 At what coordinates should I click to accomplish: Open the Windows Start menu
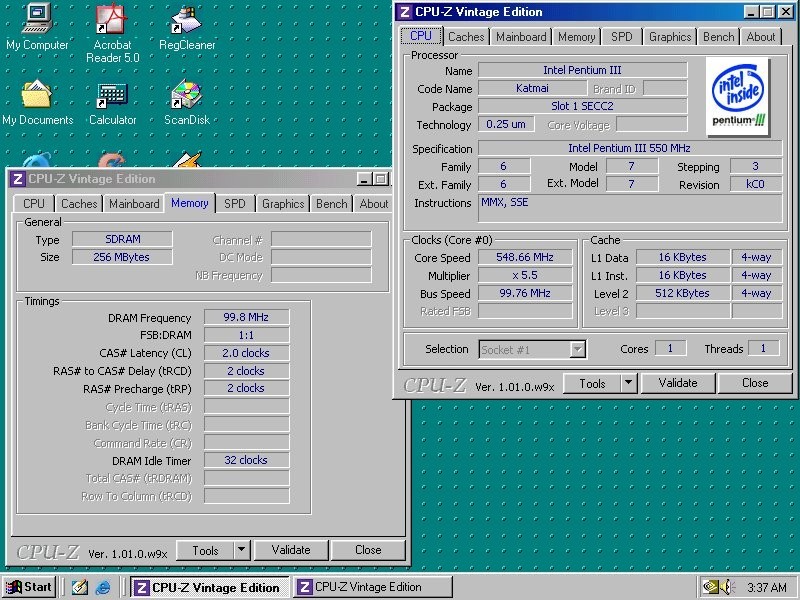pos(30,587)
